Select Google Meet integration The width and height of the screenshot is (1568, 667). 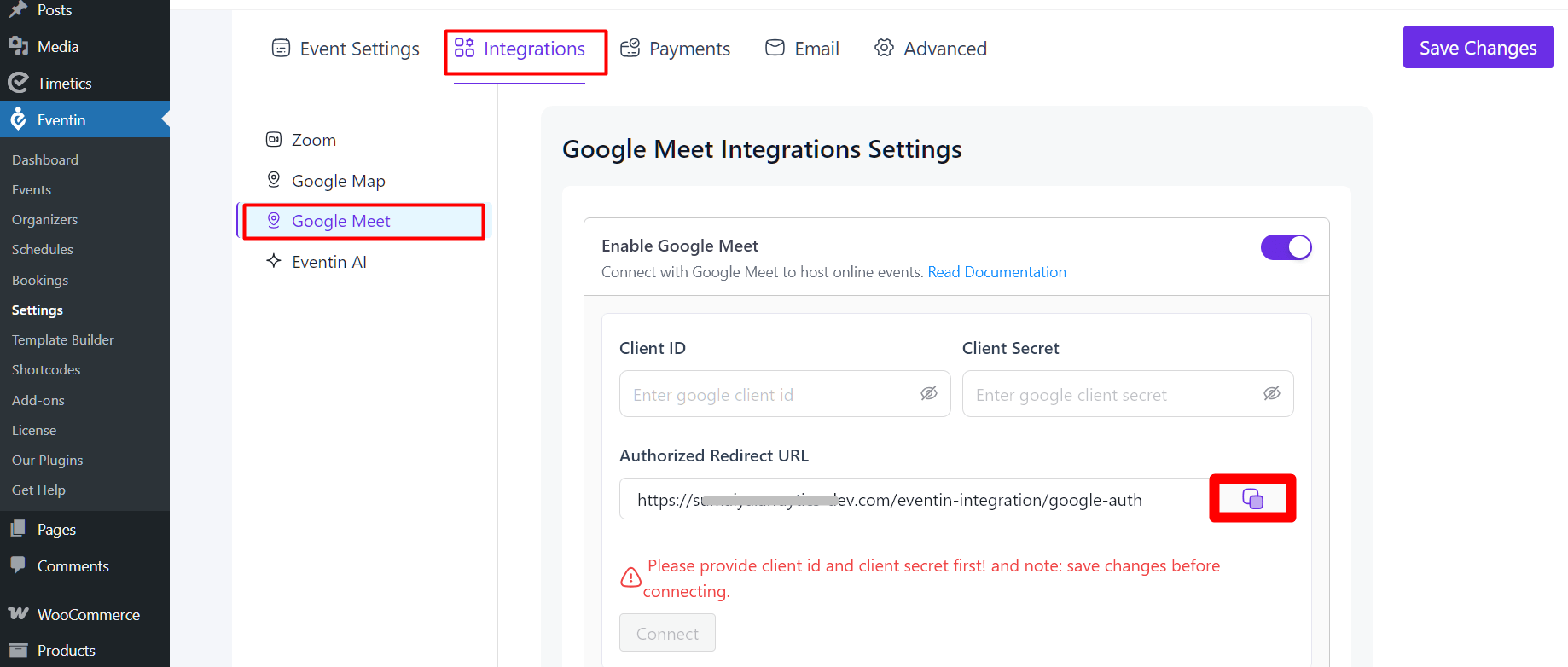click(x=364, y=221)
